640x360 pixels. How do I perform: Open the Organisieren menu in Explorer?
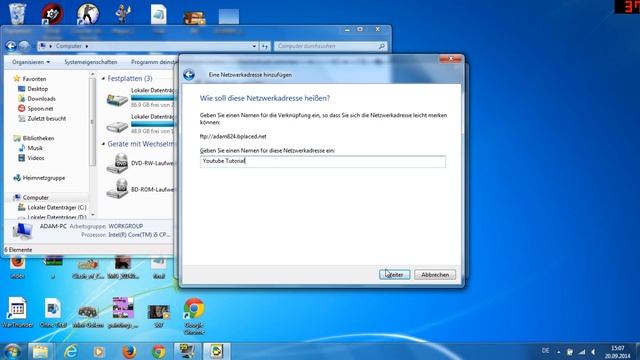pyautogui.click(x=31, y=62)
